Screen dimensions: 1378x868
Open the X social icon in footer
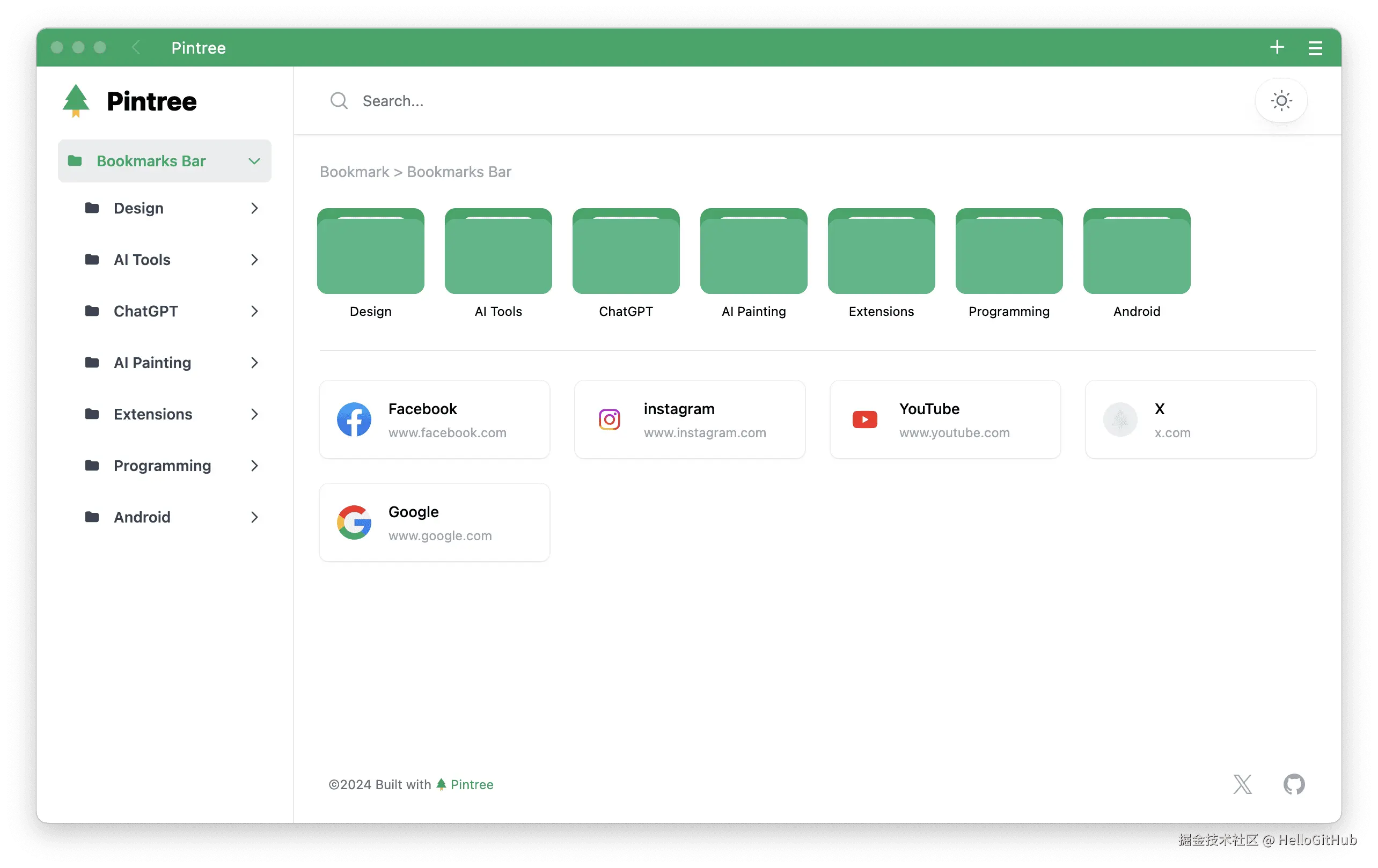point(1242,784)
